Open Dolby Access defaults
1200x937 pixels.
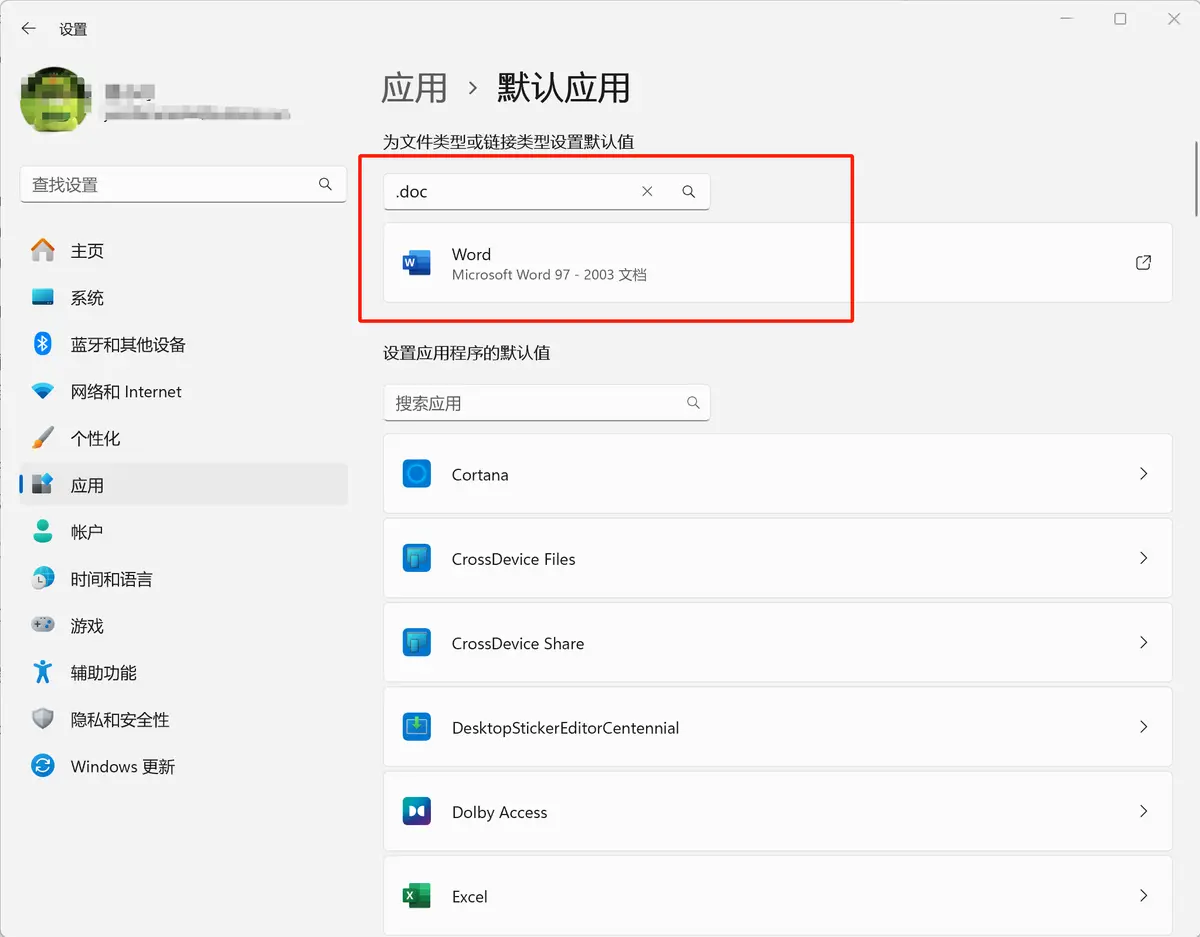point(777,811)
